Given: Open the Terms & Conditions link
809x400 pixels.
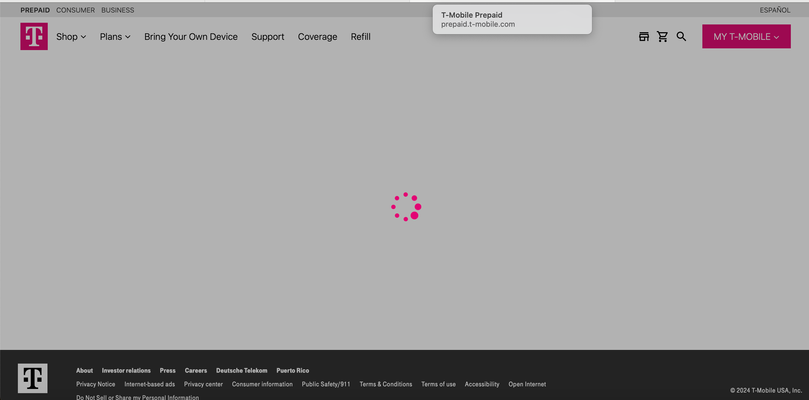Looking at the screenshot, I should pos(386,384).
